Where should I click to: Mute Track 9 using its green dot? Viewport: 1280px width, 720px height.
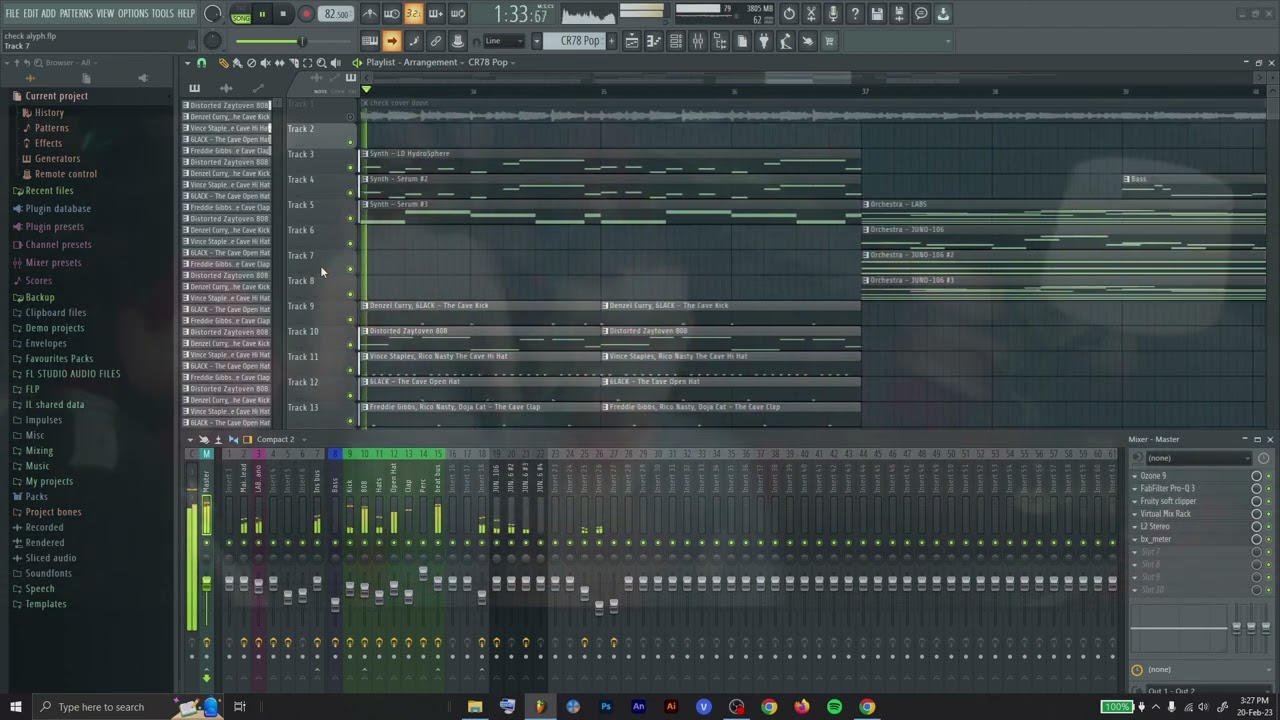tap(350, 320)
